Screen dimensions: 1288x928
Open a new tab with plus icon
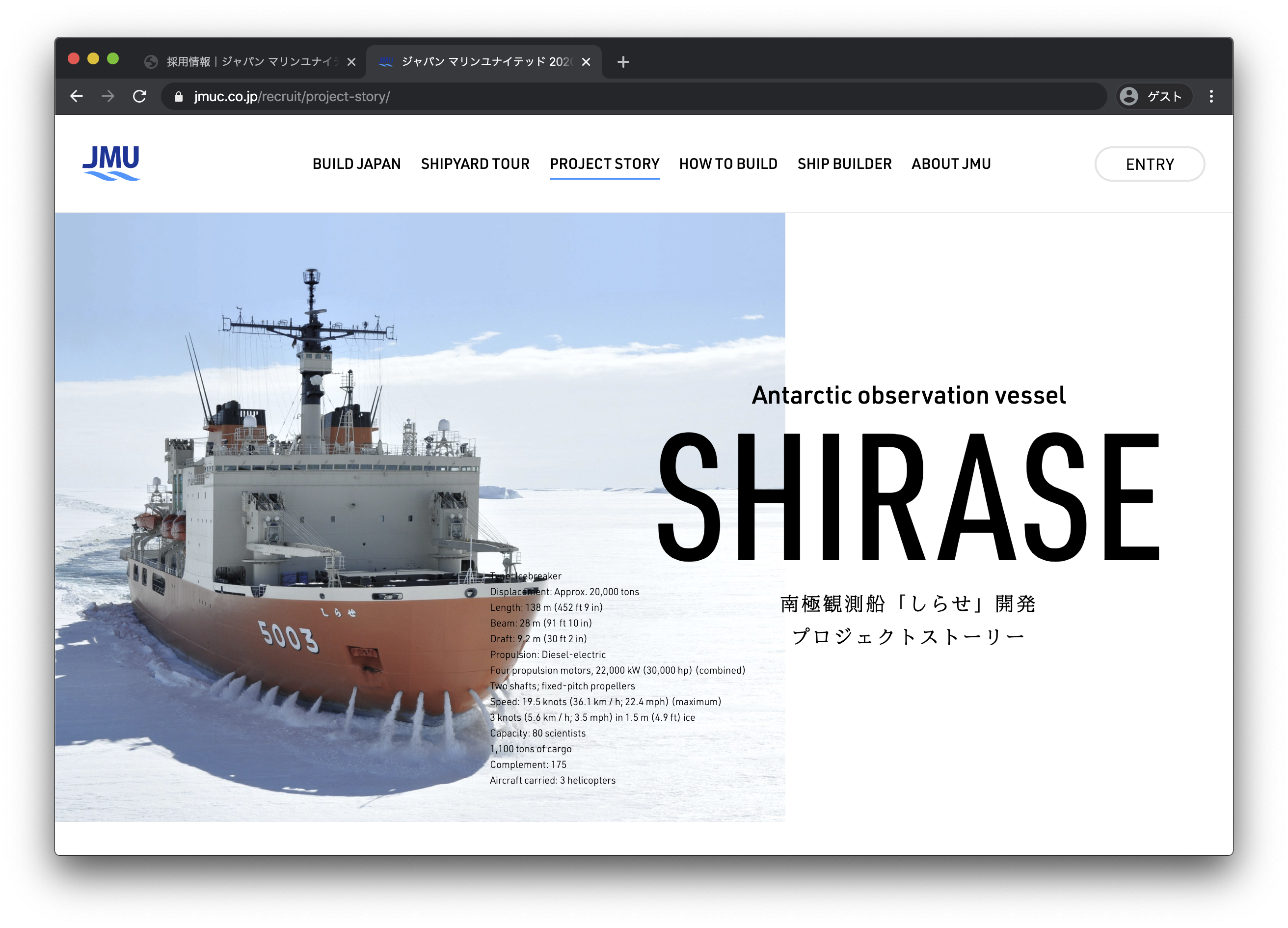(623, 62)
